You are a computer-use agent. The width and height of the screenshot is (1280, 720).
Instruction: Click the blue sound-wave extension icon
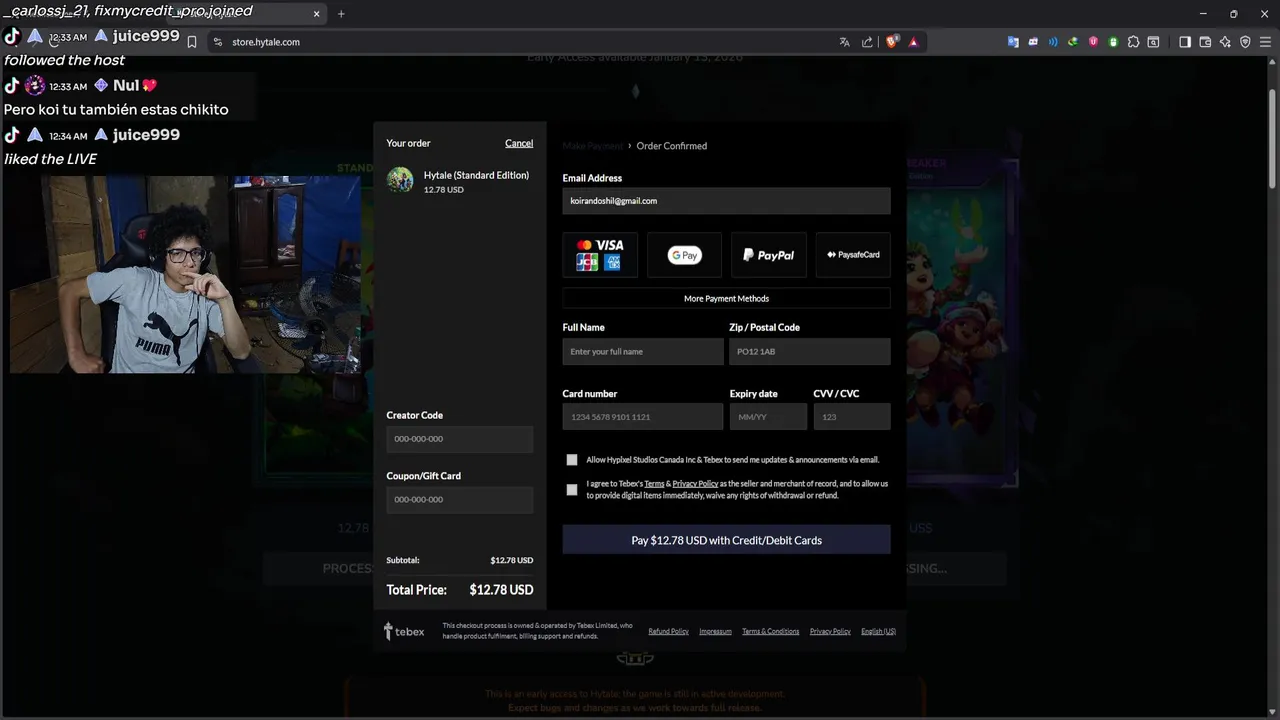[x=1053, y=42]
